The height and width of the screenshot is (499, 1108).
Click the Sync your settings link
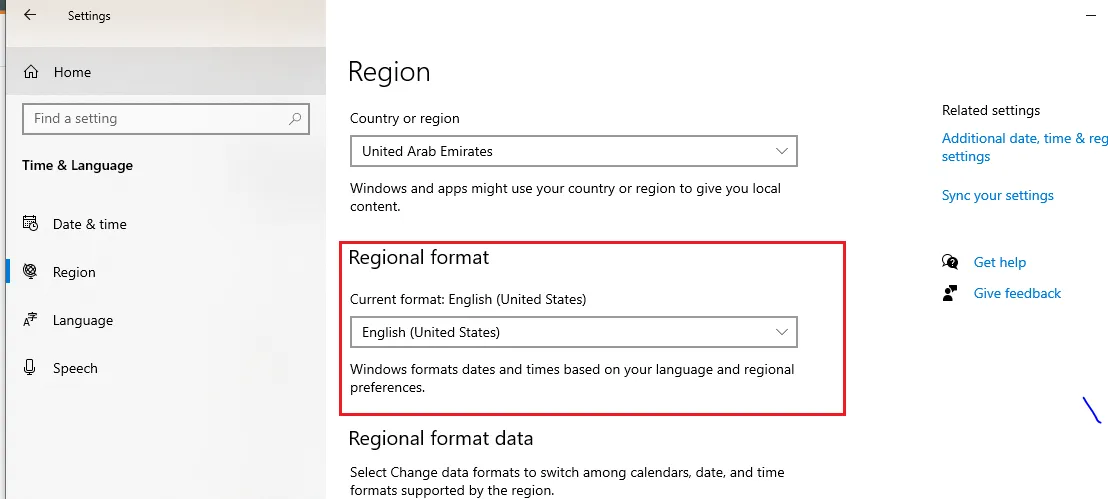[997, 195]
